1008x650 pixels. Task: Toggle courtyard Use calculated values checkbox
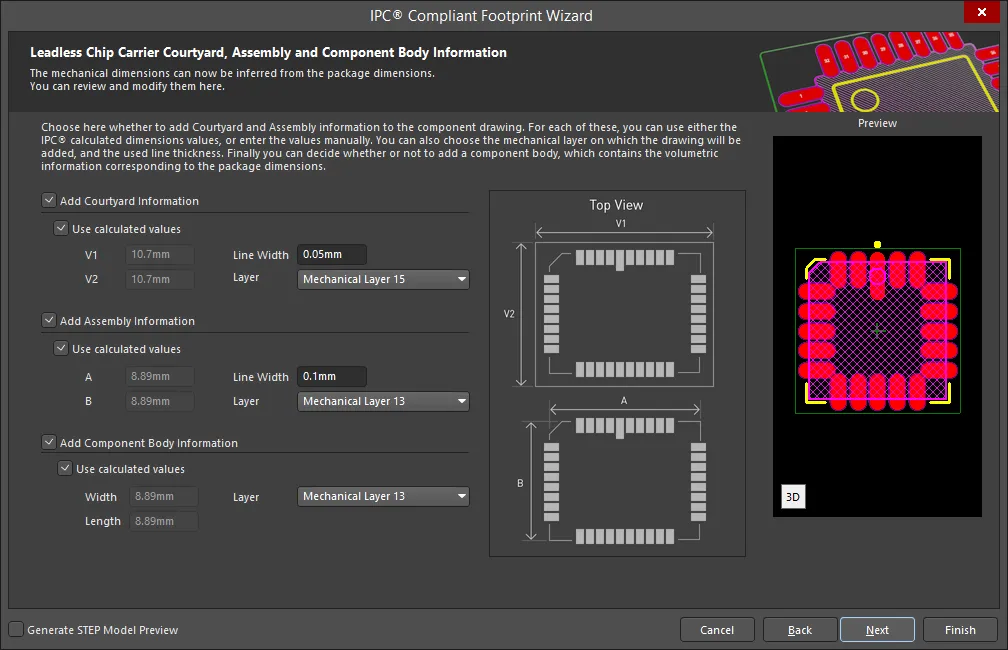(61, 228)
